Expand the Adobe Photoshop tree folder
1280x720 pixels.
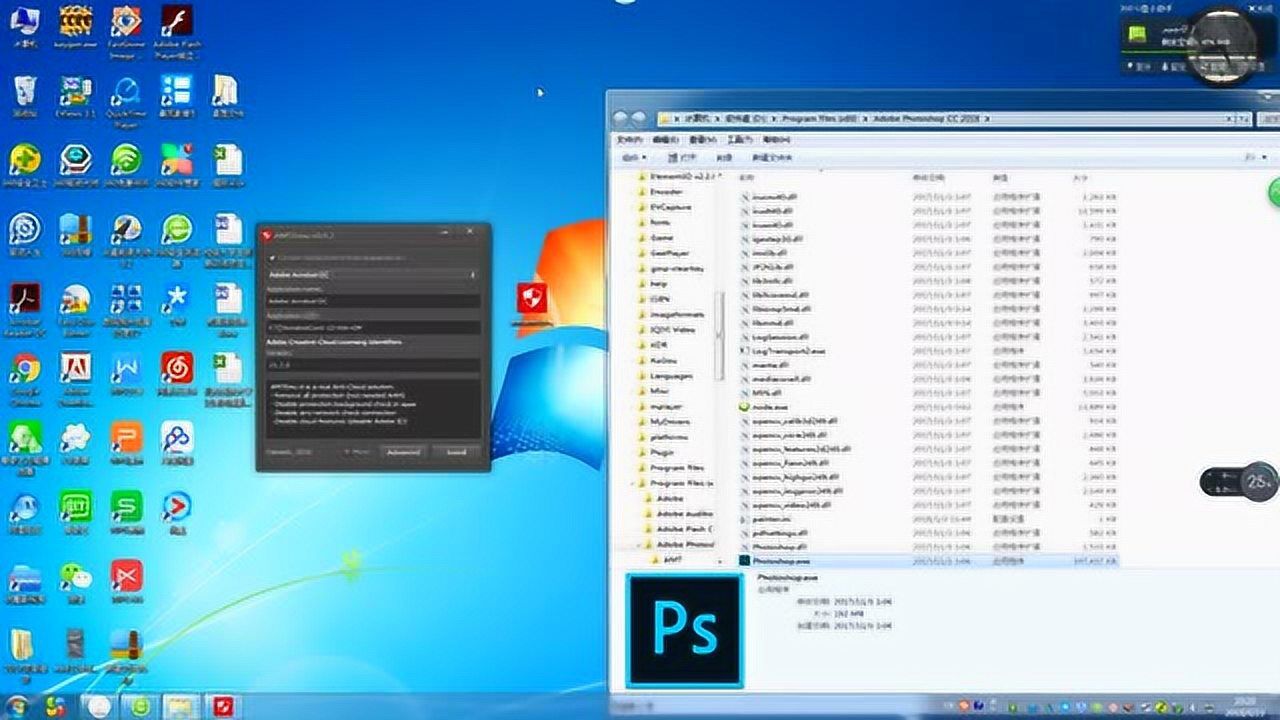639,543
